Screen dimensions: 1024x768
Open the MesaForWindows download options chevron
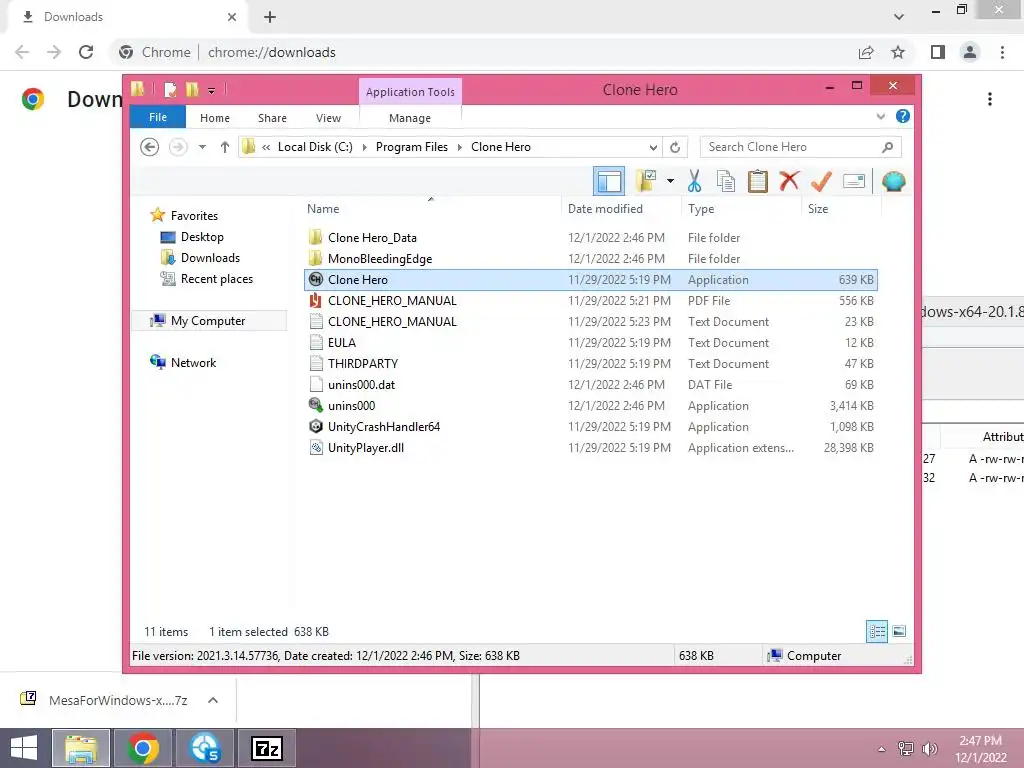213,700
